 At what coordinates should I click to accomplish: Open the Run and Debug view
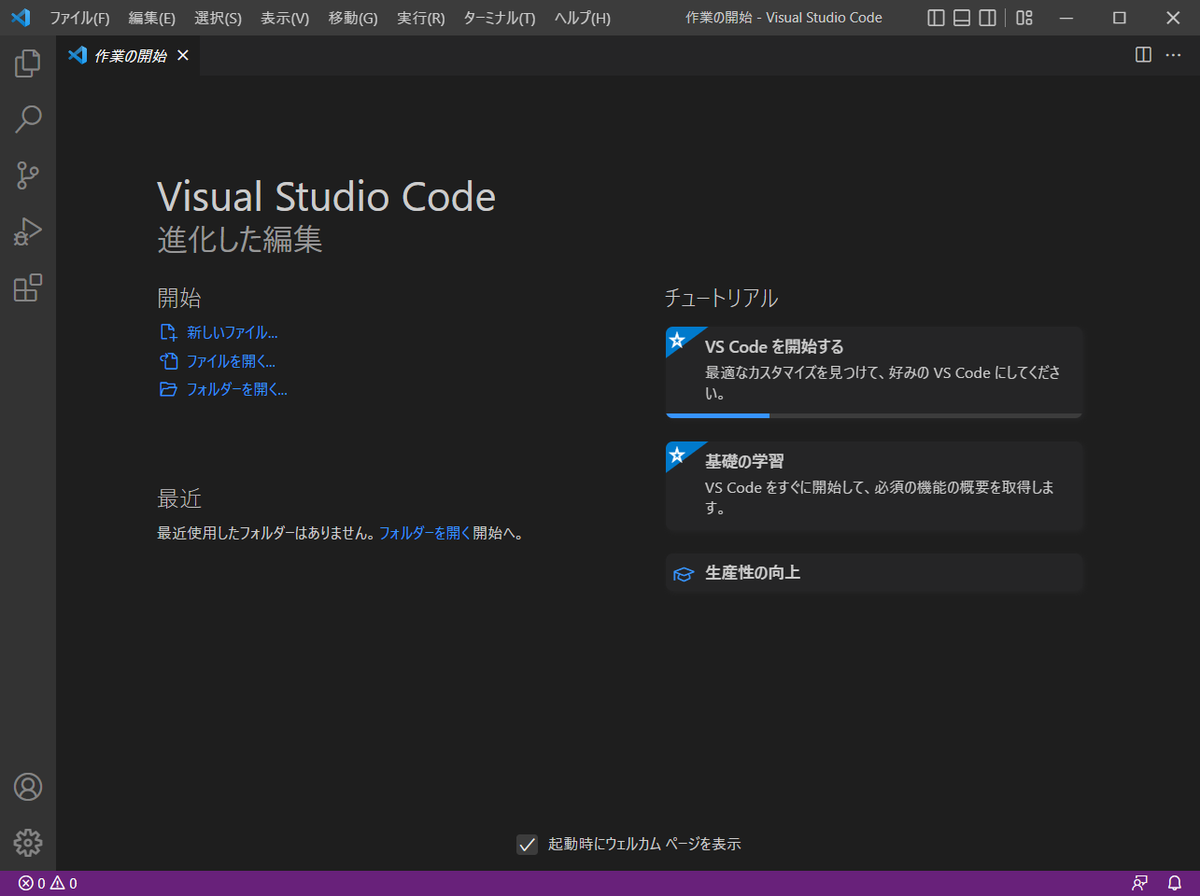[28, 232]
